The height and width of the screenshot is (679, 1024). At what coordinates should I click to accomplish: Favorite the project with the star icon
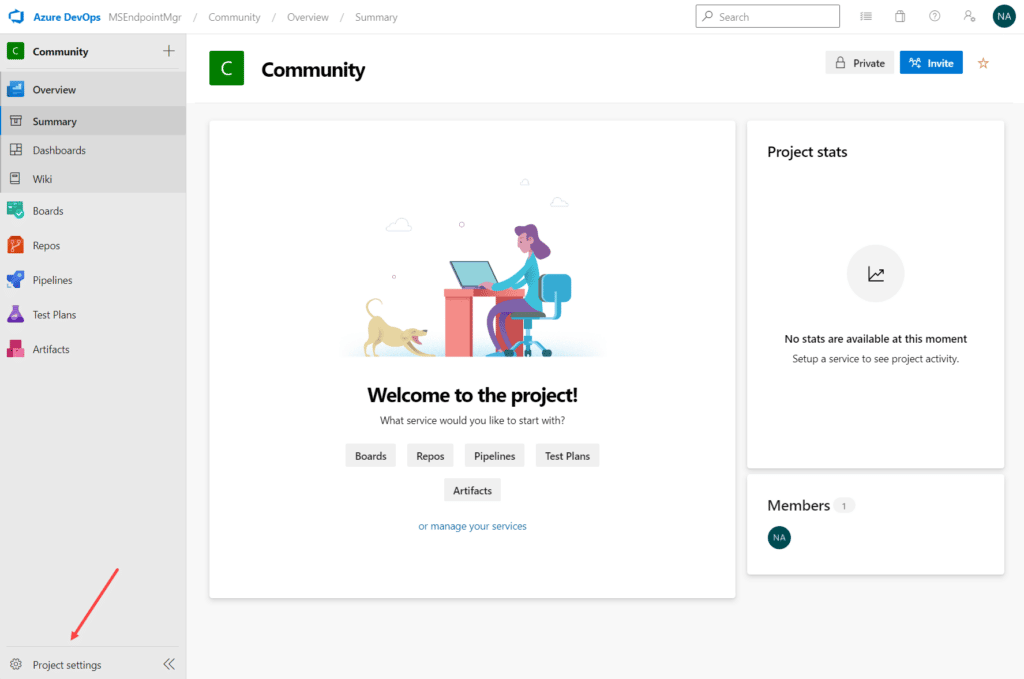tap(983, 63)
